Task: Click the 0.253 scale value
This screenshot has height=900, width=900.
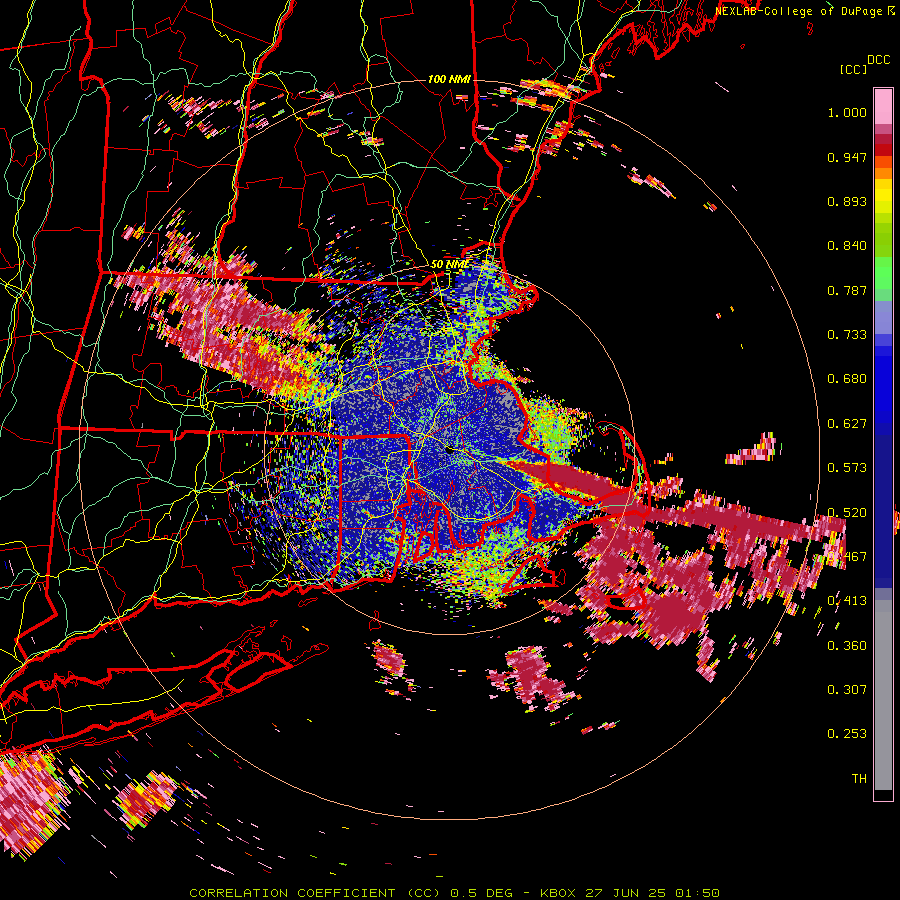Action: pos(847,734)
